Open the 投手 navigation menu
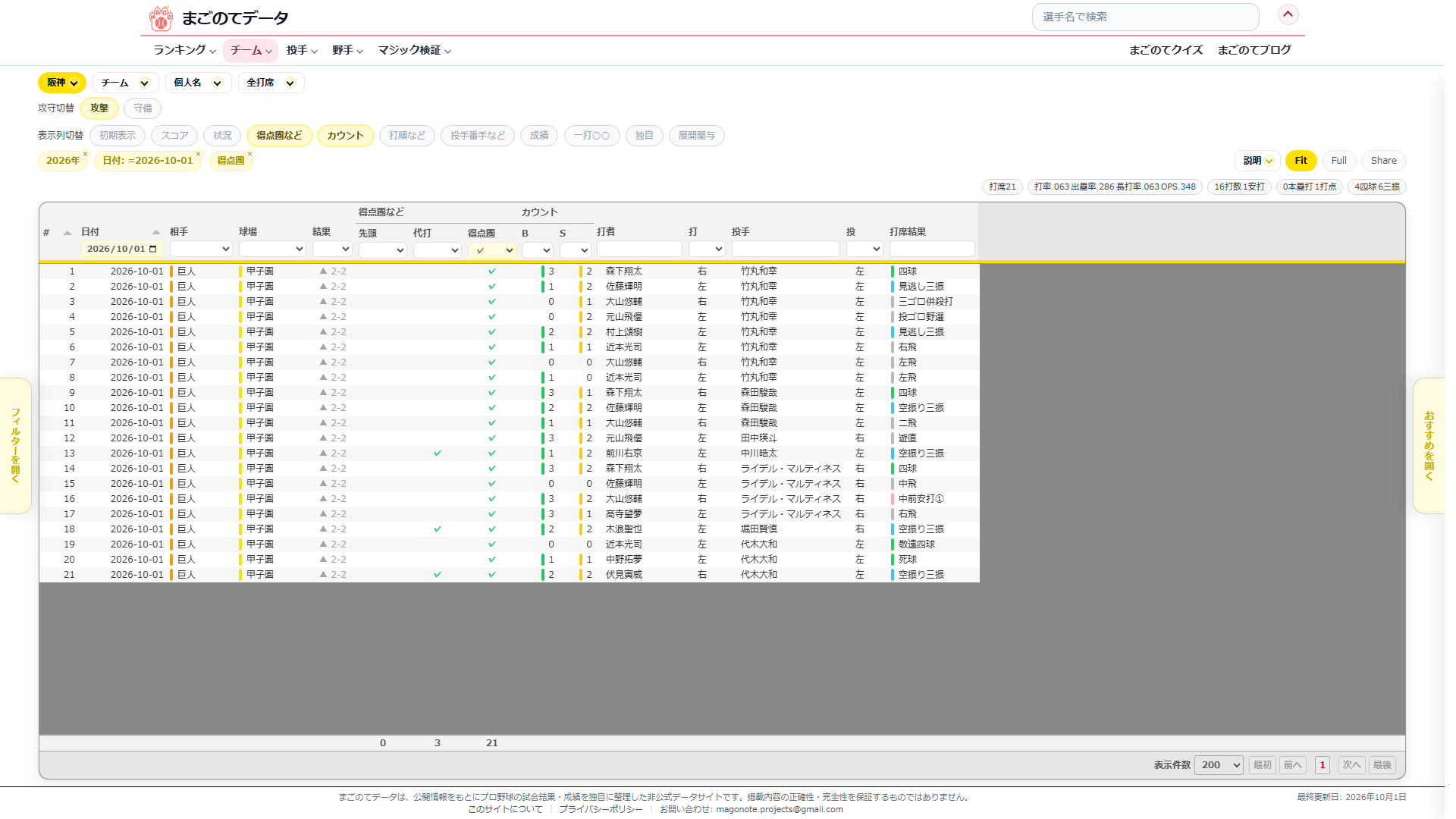 (x=302, y=50)
